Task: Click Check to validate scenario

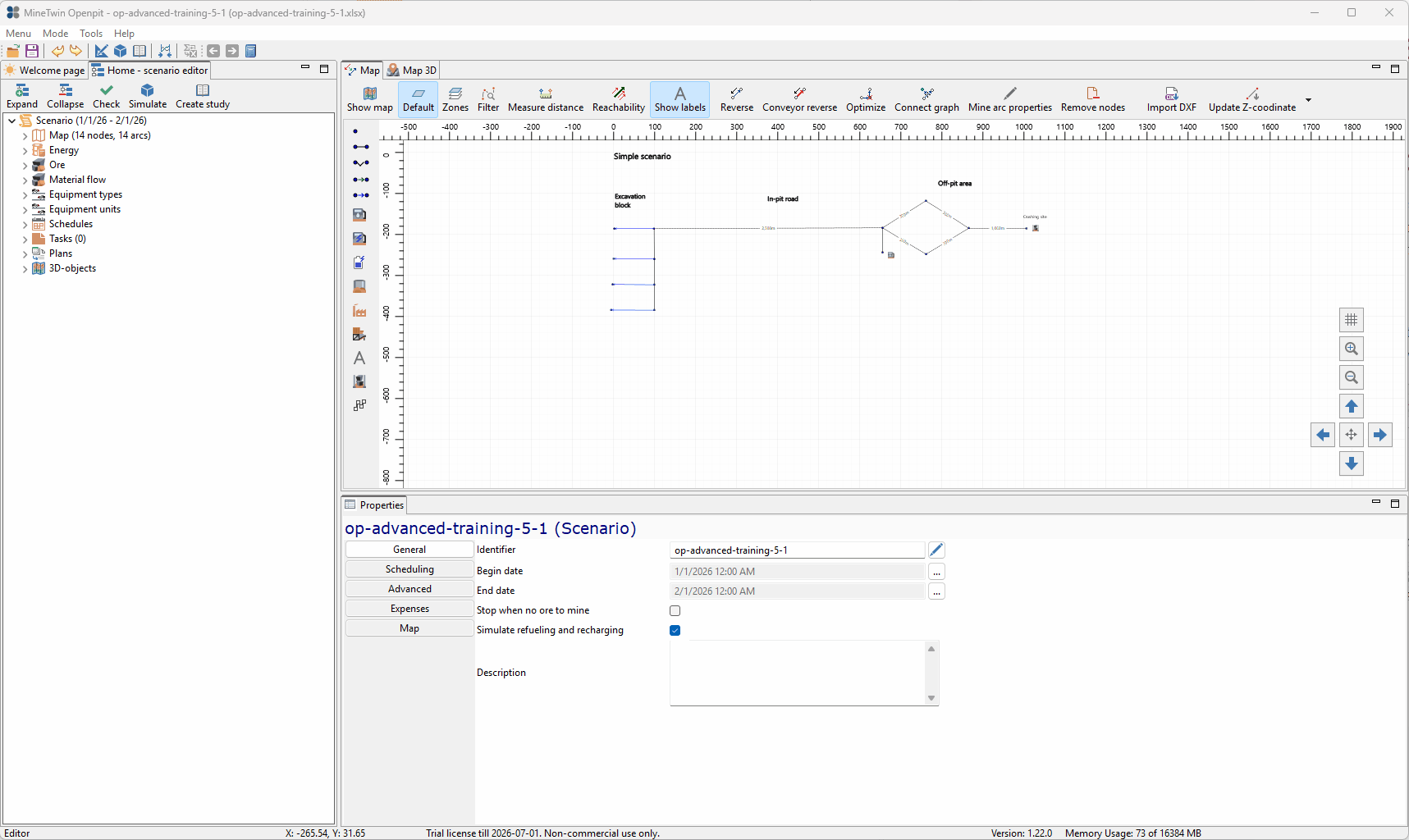Action: (106, 96)
